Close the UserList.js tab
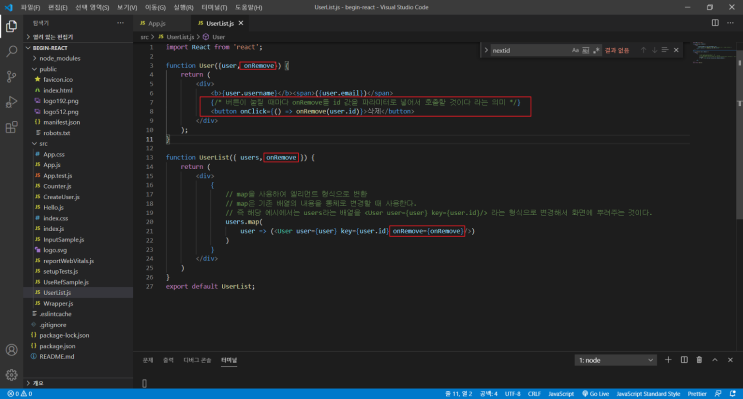The height and width of the screenshot is (399, 743). [241, 23]
